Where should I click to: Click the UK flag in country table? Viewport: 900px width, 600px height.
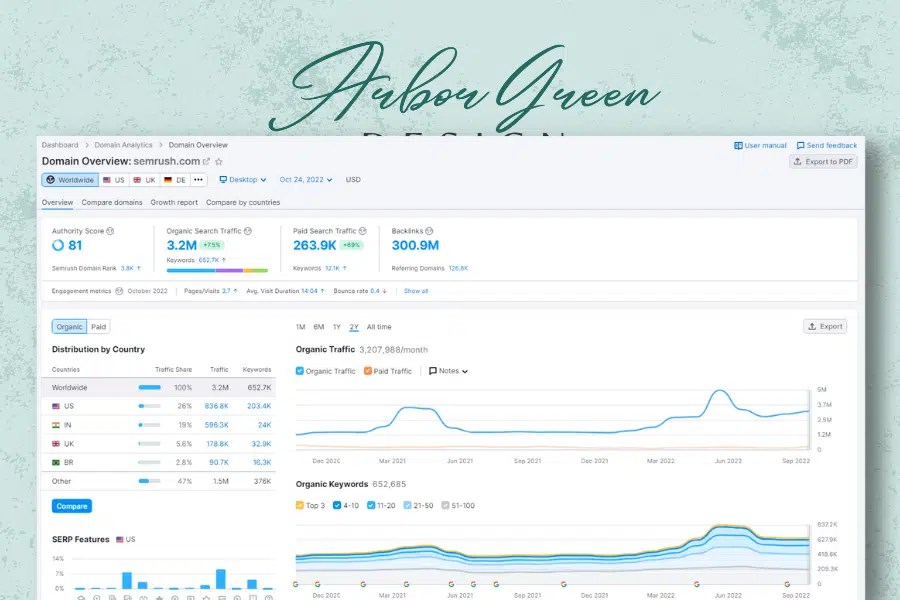[x=56, y=444]
